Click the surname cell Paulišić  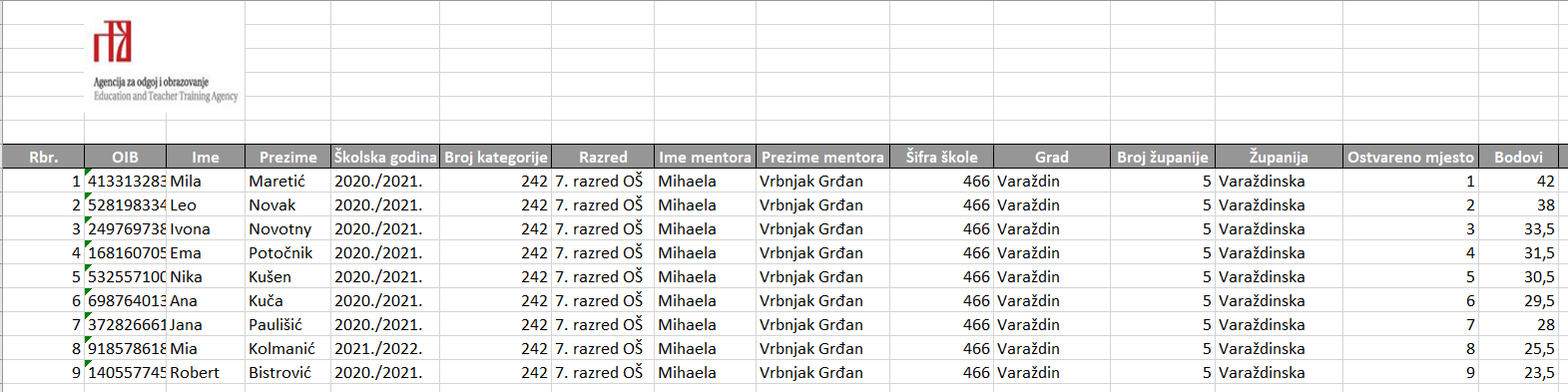tap(287, 324)
